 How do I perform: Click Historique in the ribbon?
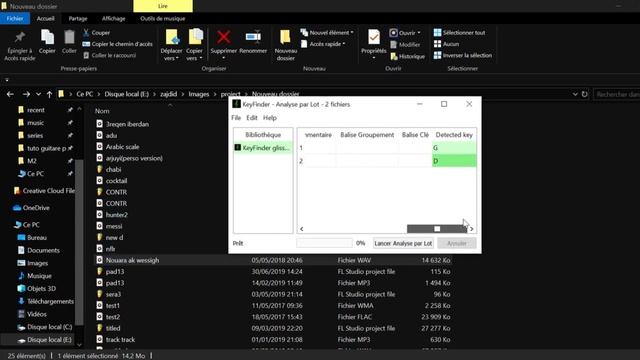pyautogui.click(x=407, y=56)
